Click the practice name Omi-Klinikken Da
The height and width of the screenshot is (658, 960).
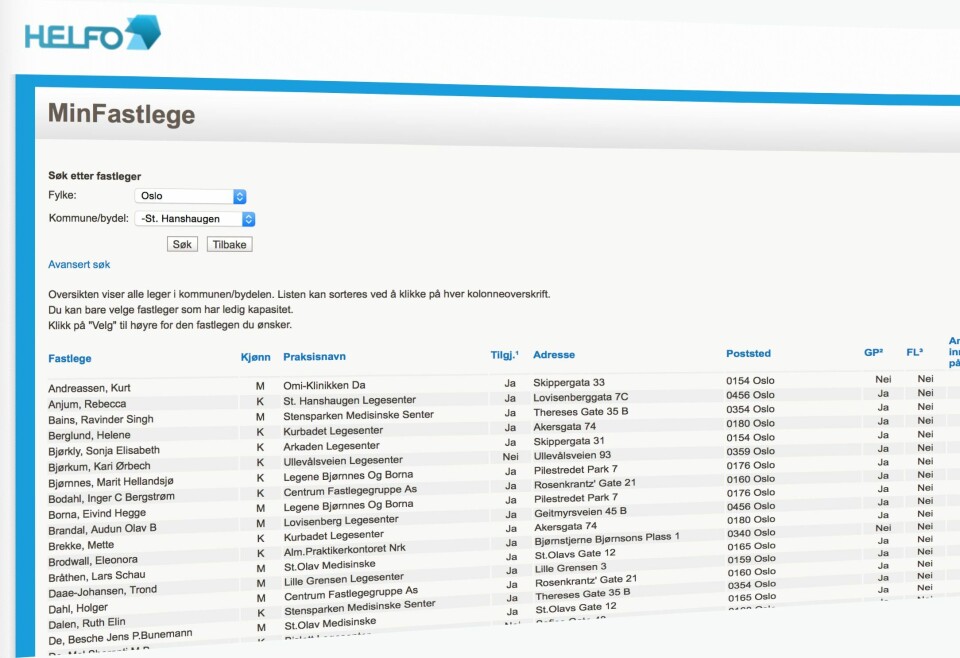pyautogui.click(x=324, y=385)
